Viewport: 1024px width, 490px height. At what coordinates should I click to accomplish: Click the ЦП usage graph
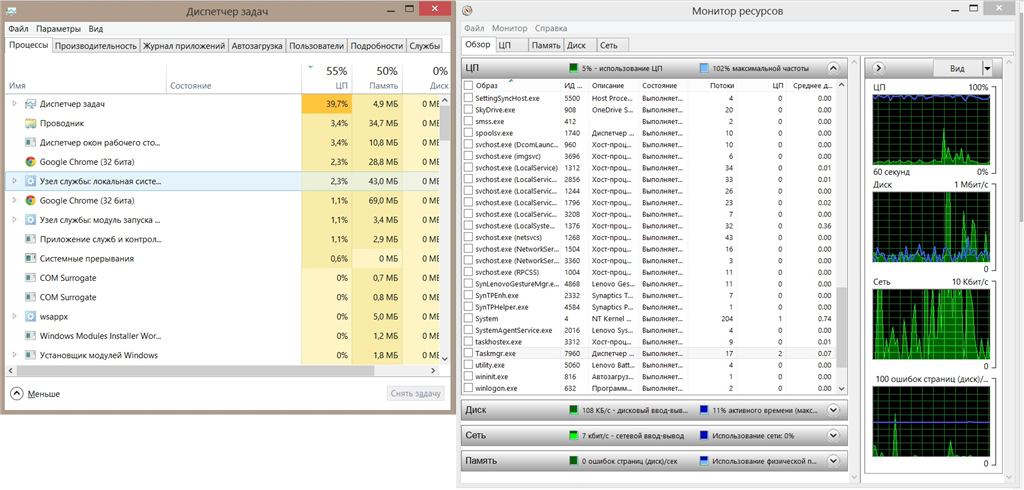(931, 130)
